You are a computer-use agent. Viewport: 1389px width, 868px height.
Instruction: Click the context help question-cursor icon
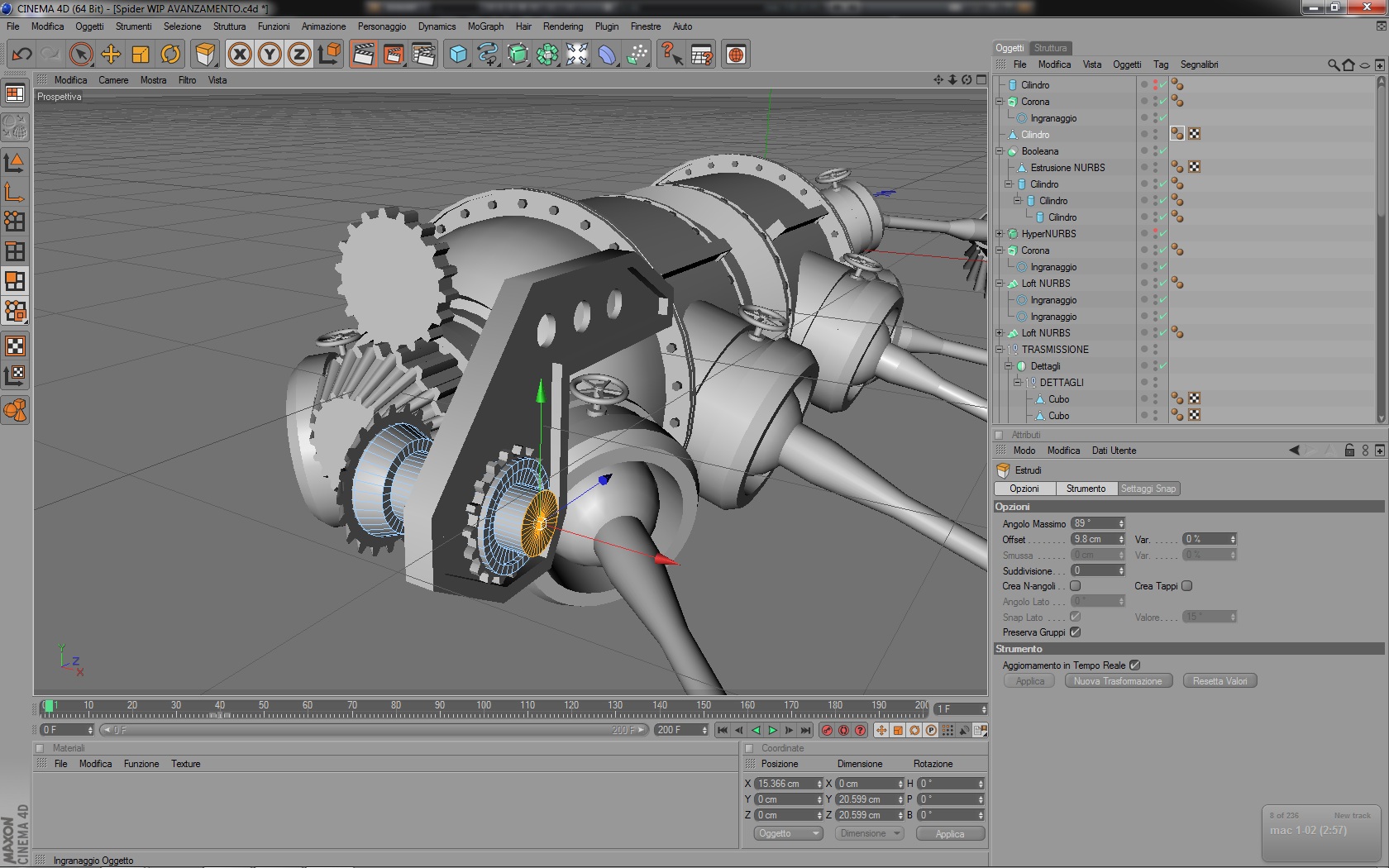tap(671, 55)
